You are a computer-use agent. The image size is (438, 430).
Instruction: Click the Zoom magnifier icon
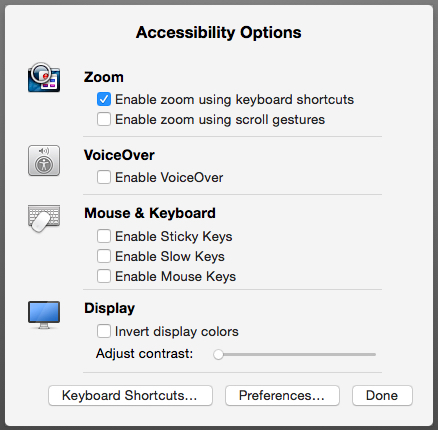44,77
